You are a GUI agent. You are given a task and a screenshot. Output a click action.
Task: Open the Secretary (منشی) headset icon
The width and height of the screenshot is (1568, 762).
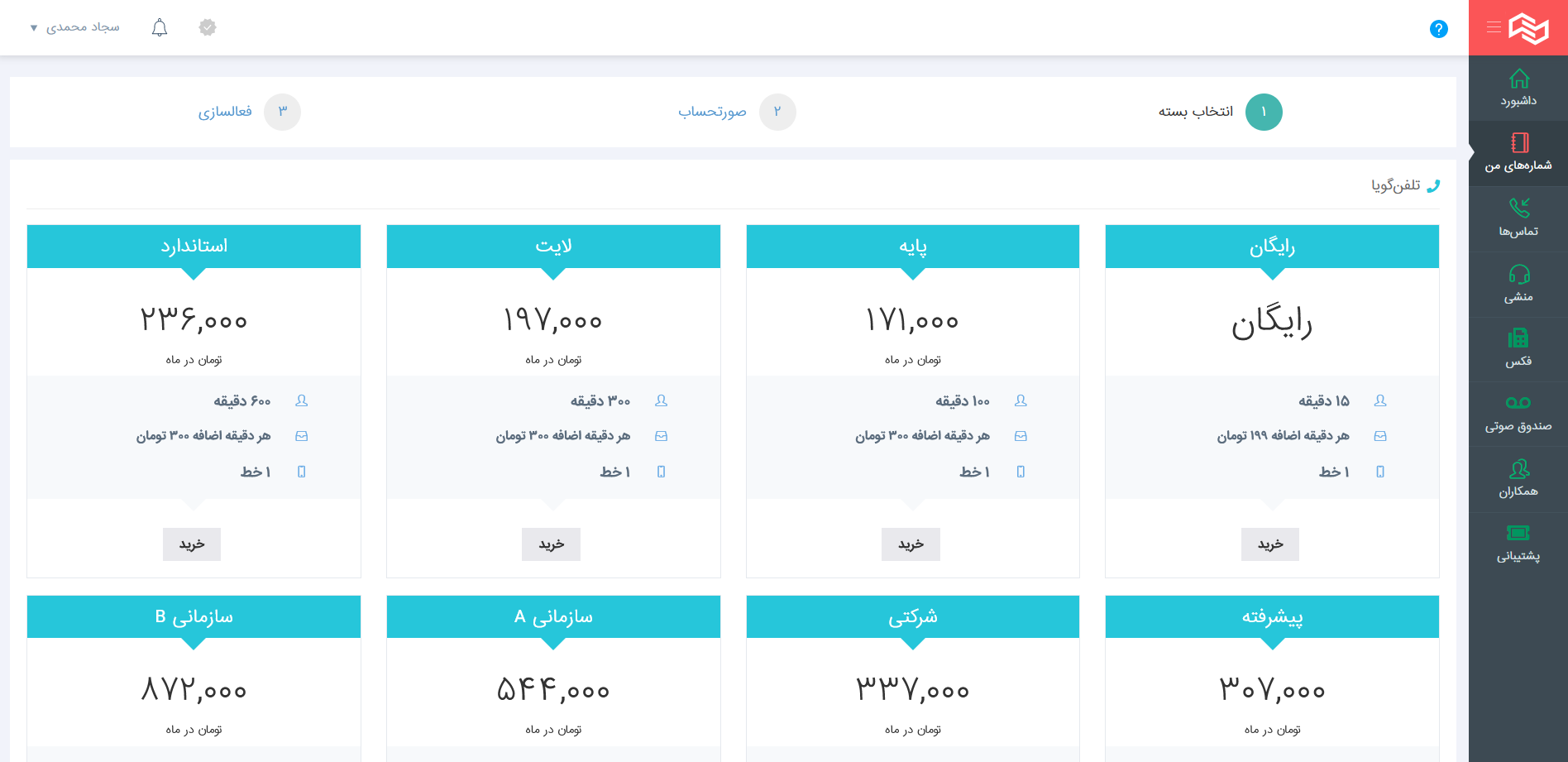(1518, 275)
